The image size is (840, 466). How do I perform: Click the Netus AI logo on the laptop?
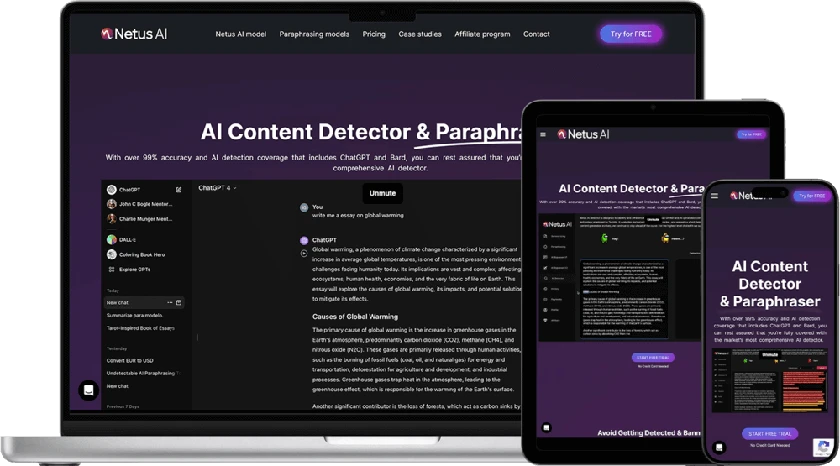[x=134, y=34]
